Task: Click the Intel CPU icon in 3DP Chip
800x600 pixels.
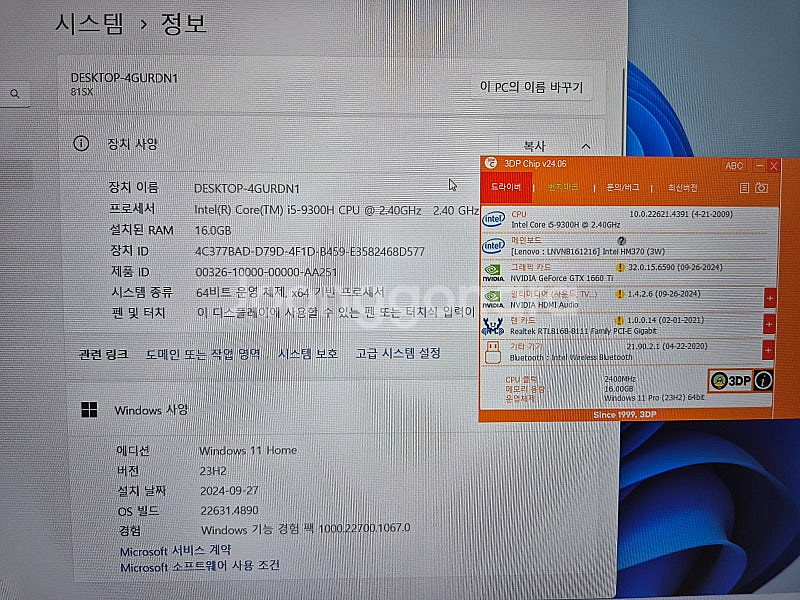Action: (x=493, y=219)
